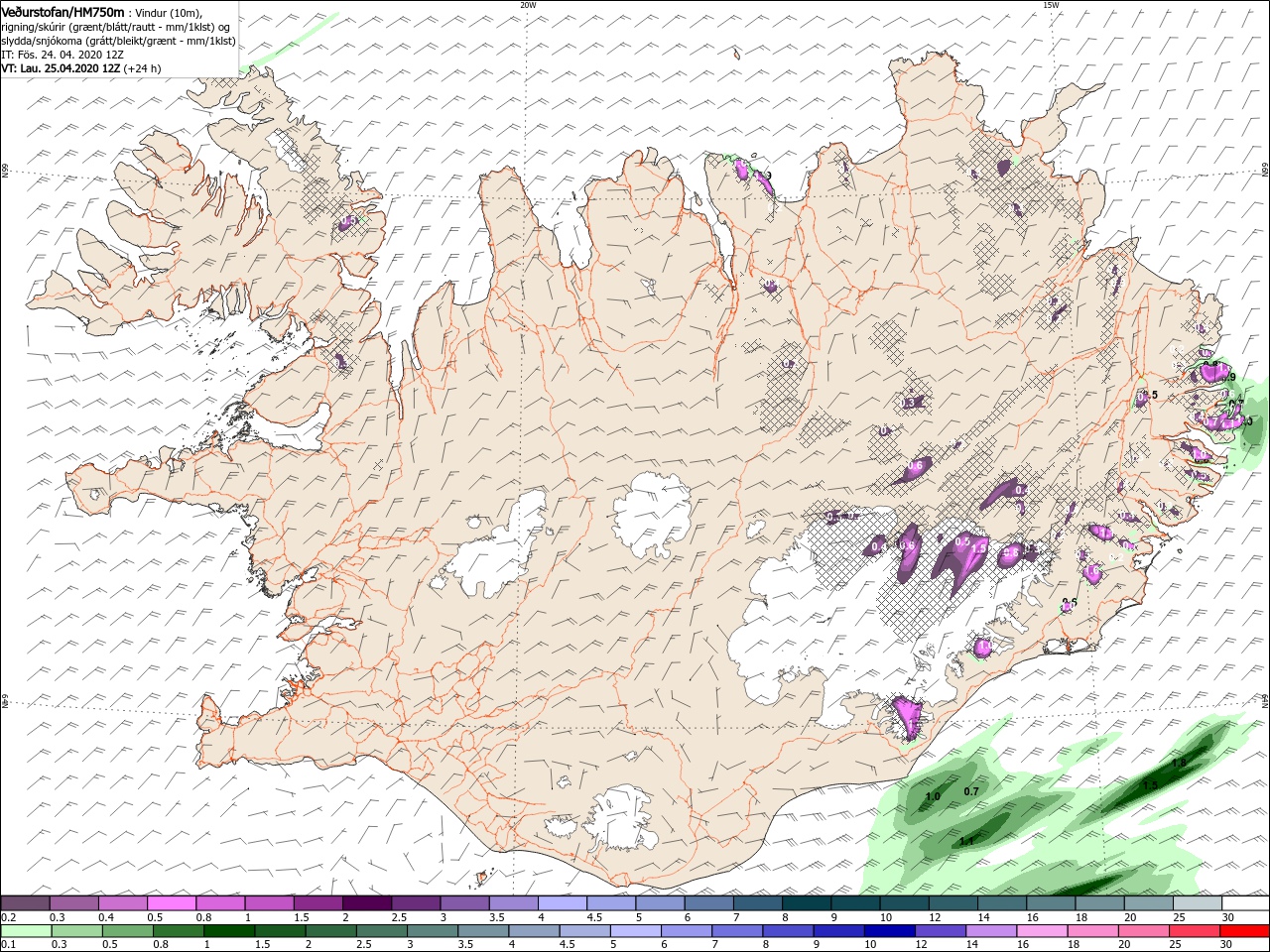The image size is (1270, 952).
Task: Click the lavender 4 swatch, upper legend row
Action: (x=562, y=903)
